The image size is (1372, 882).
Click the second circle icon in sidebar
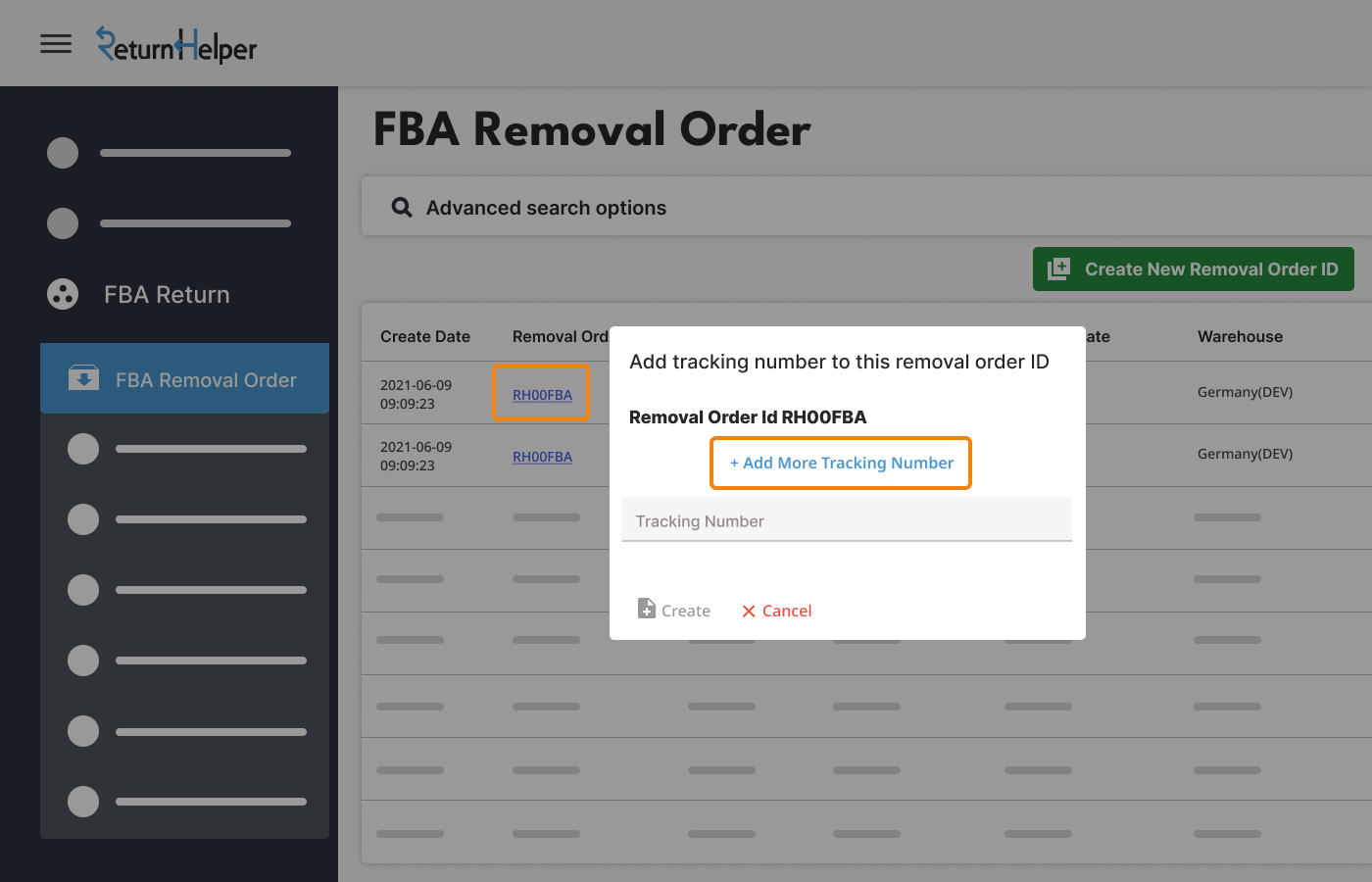click(62, 223)
